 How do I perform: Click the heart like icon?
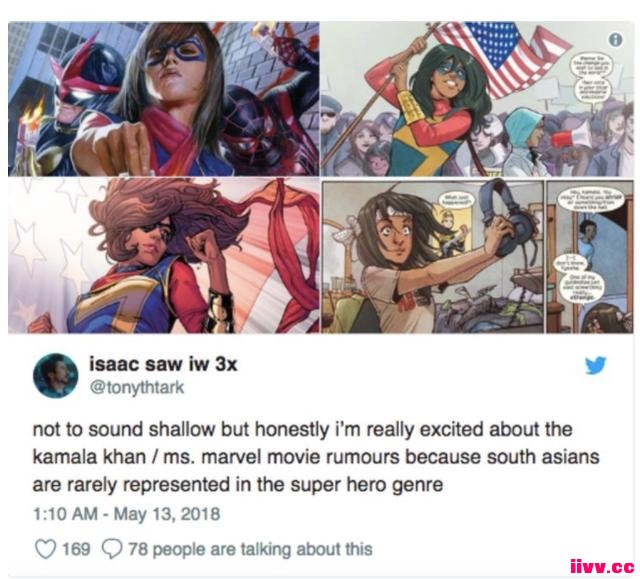point(45,548)
